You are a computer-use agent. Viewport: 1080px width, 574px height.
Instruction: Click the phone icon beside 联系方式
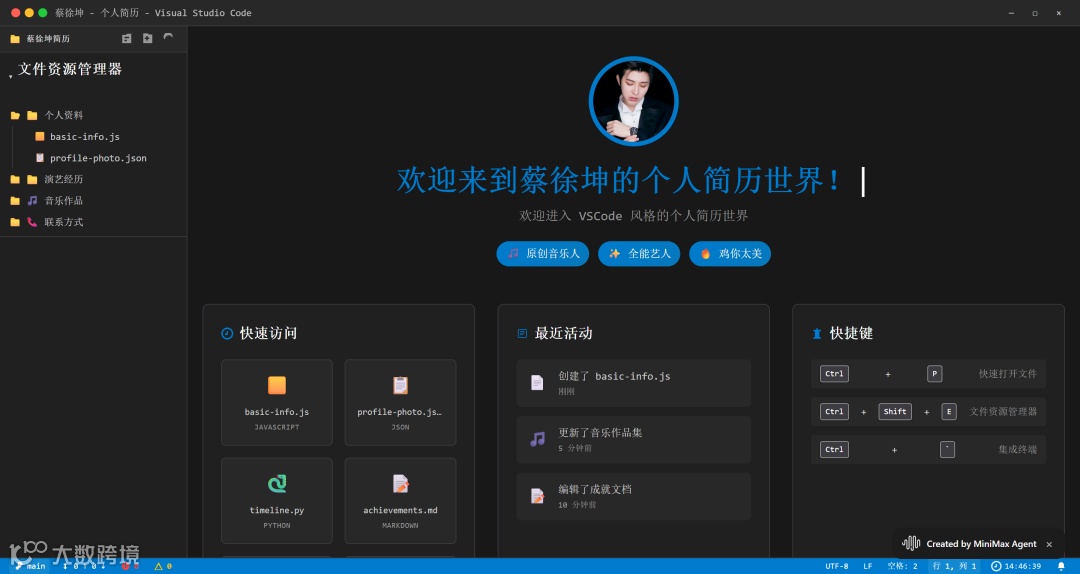[x=32, y=222]
